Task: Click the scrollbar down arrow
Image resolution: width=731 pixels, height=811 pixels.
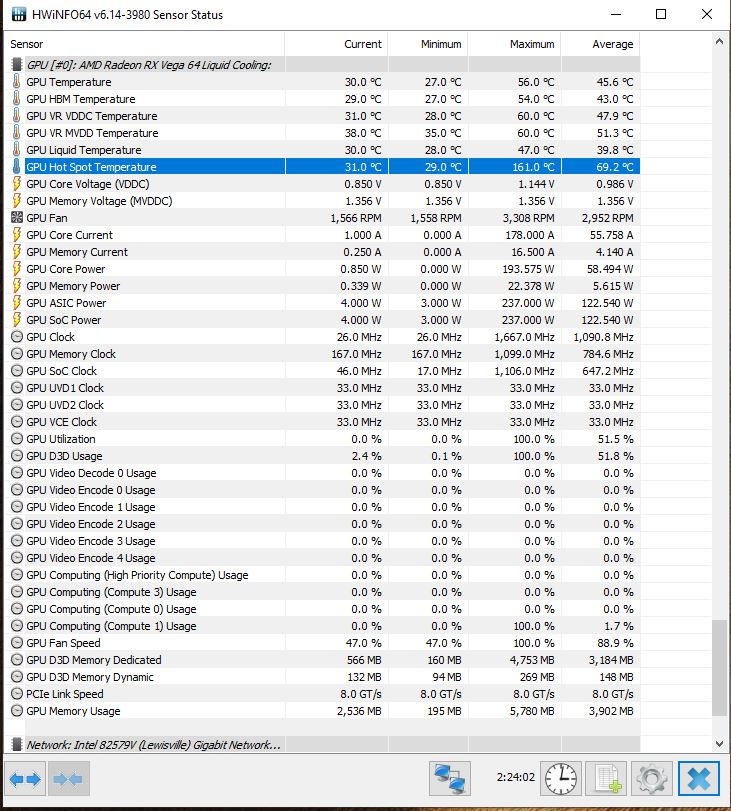Action: 719,744
